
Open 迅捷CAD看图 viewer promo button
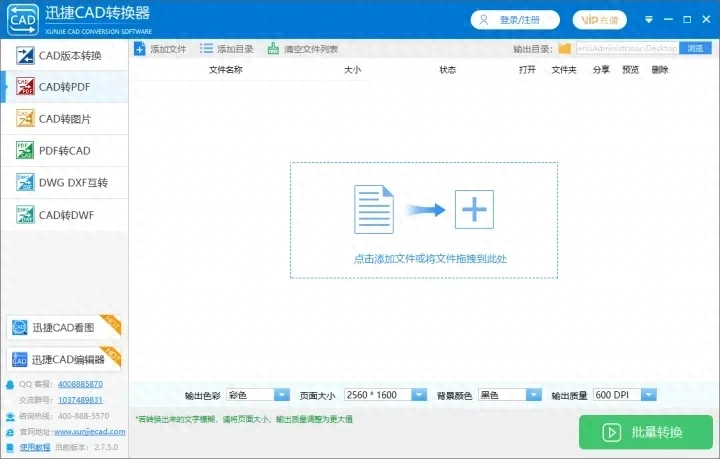click(x=63, y=327)
